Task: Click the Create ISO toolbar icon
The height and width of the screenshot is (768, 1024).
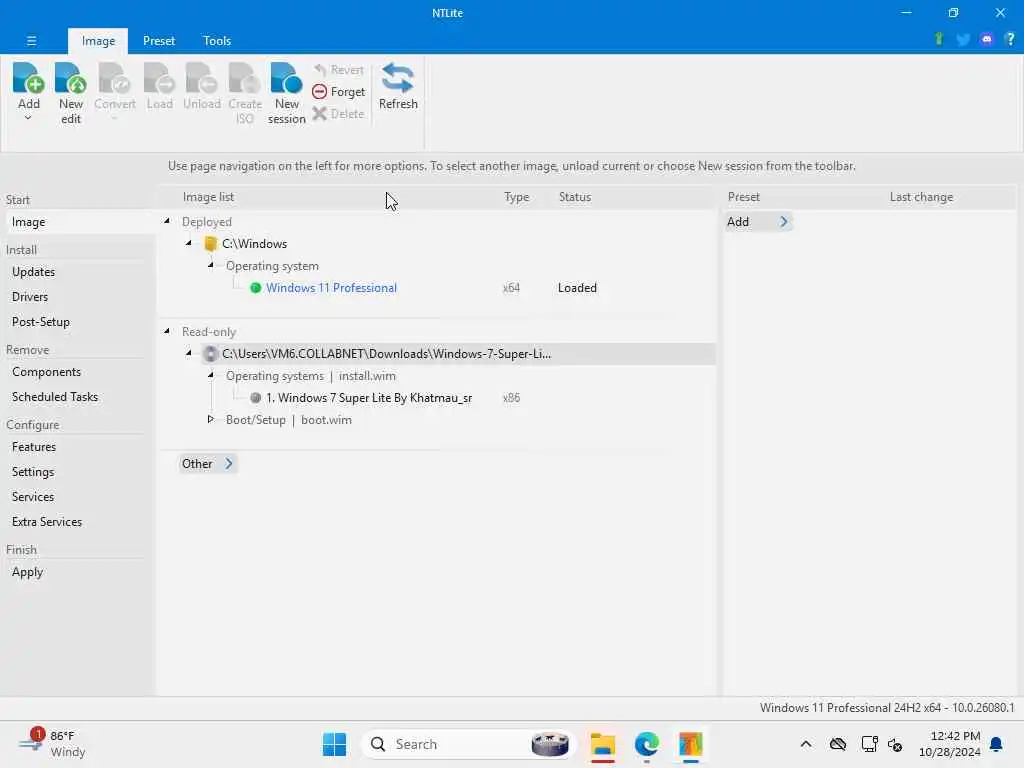Action: click(x=244, y=78)
